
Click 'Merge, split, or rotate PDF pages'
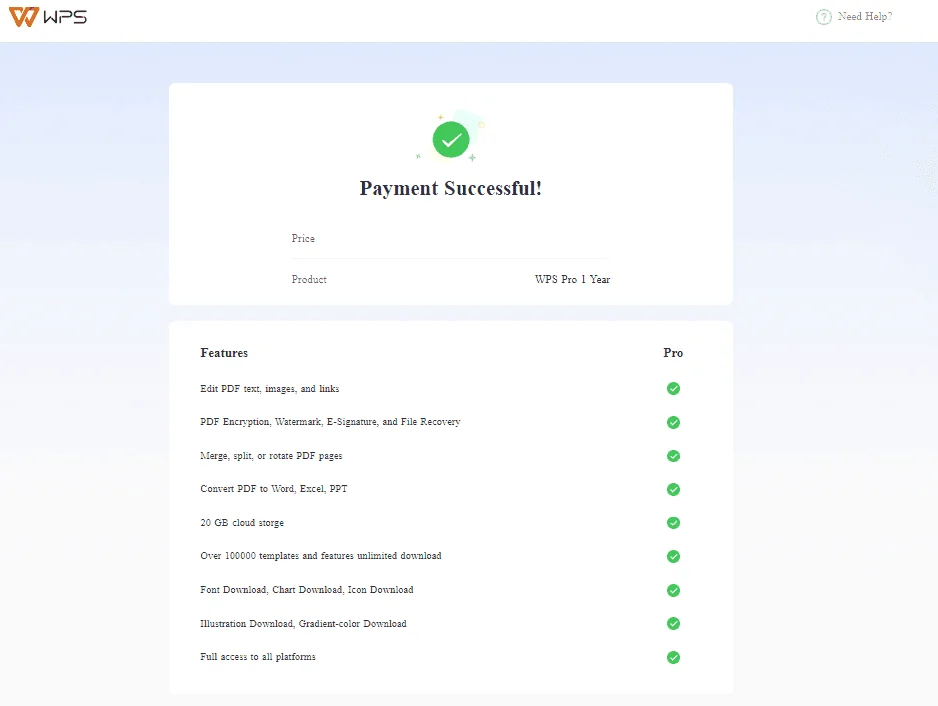coord(271,456)
